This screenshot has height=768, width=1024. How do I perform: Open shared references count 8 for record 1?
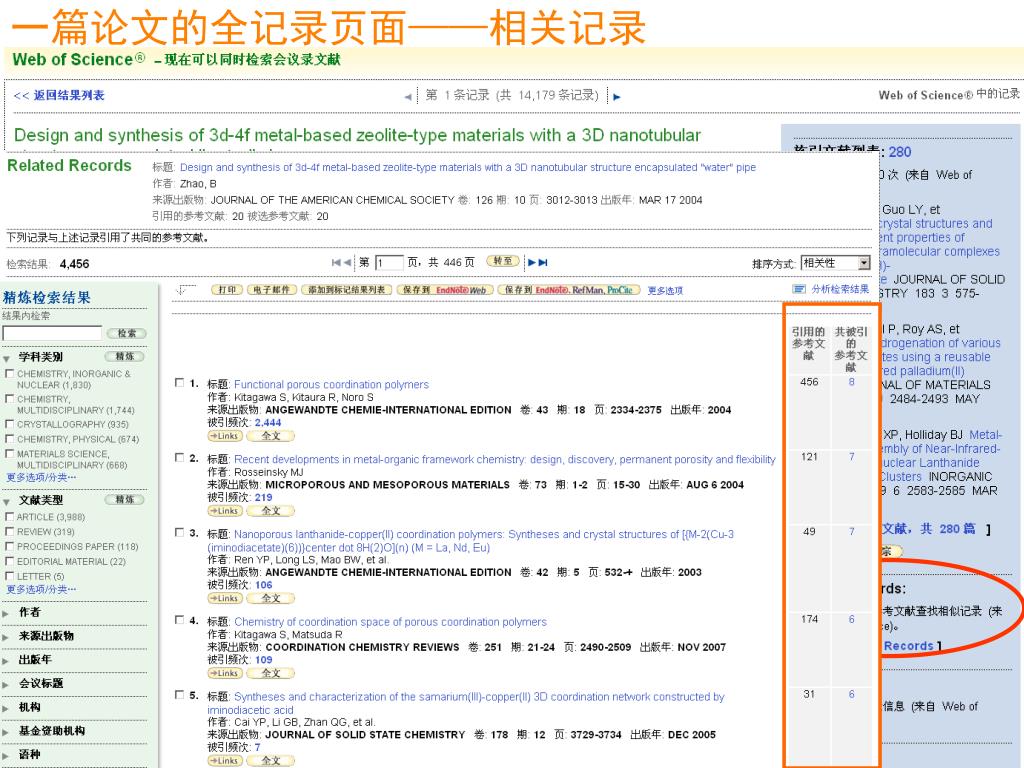coord(852,381)
